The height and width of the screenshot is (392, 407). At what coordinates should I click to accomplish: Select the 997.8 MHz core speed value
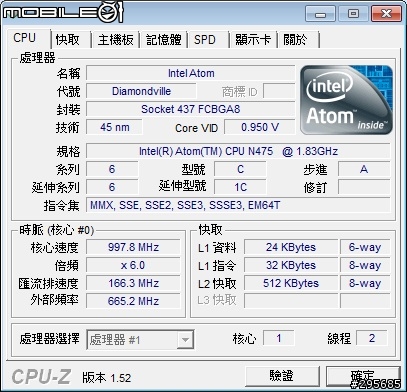[133, 247]
